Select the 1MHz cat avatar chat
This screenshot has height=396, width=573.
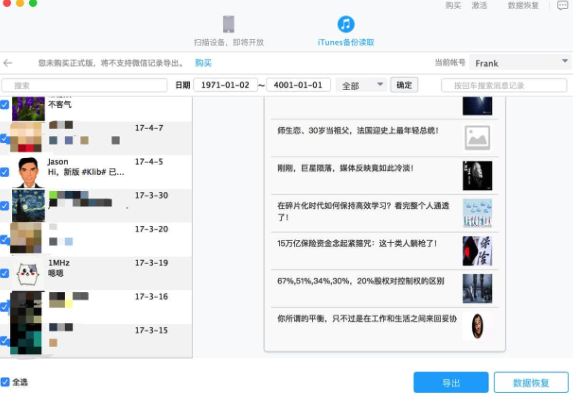point(28,273)
